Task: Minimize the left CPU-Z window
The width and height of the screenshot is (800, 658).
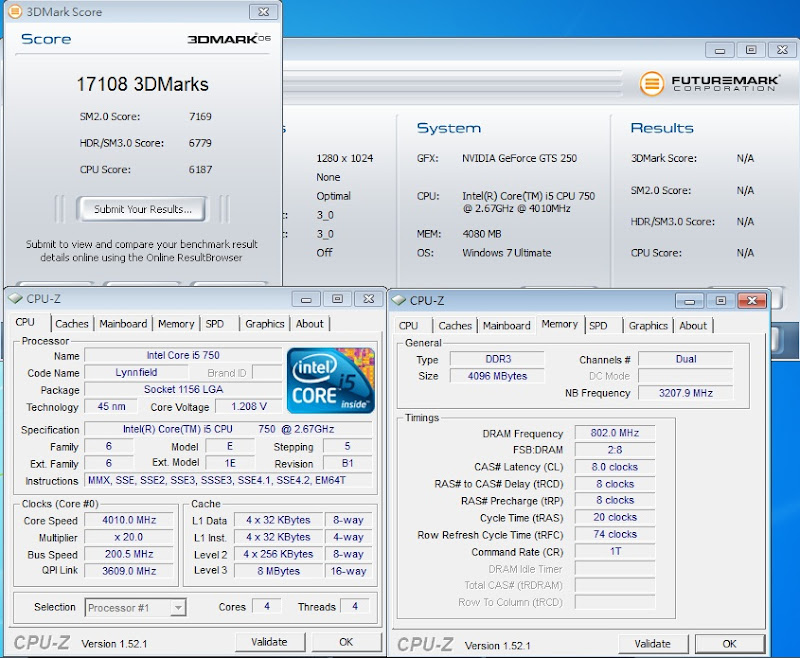Action: coord(306,299)
